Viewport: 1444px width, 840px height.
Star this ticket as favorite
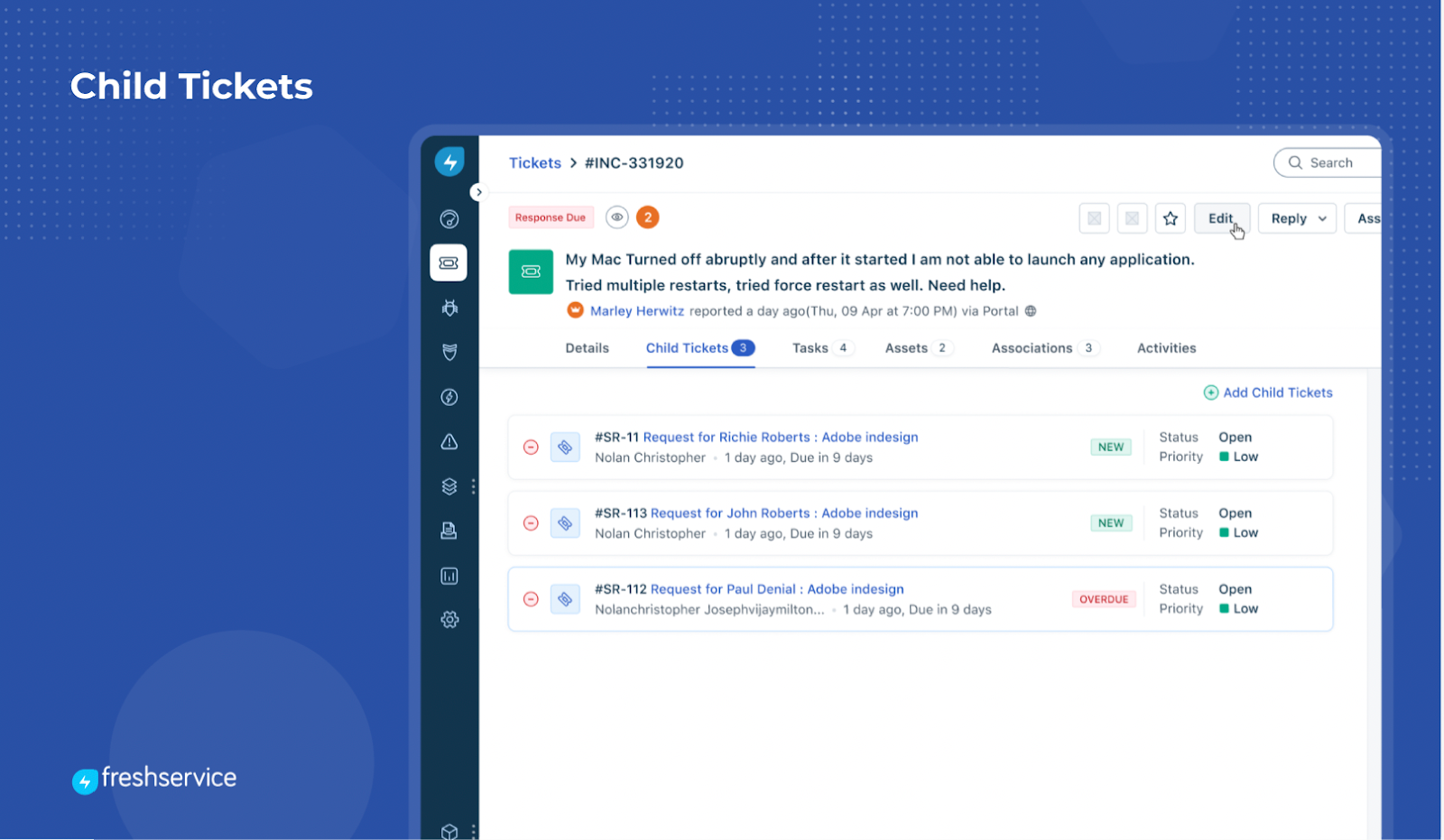[1171, 218]
